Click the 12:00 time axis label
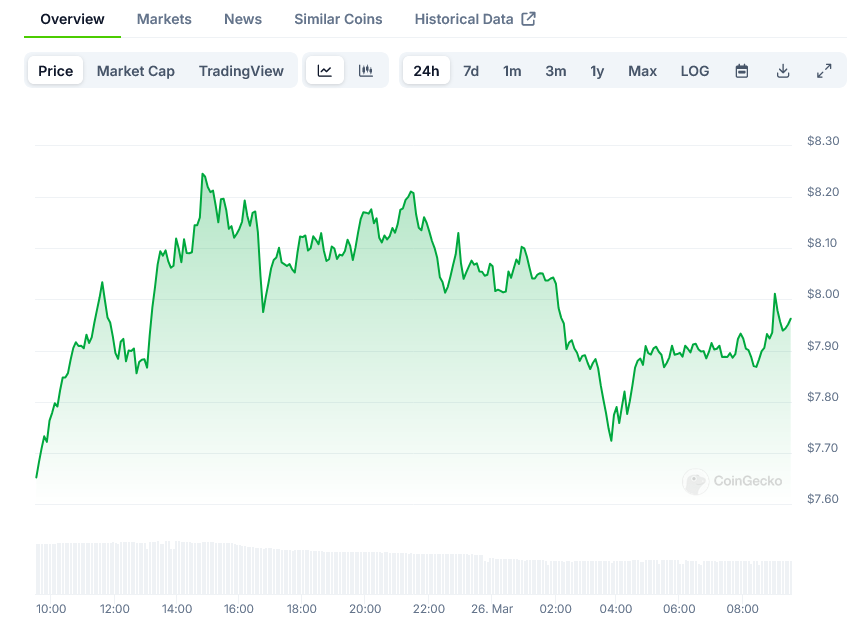The image size is (847, 632). (x=115, y=609)
